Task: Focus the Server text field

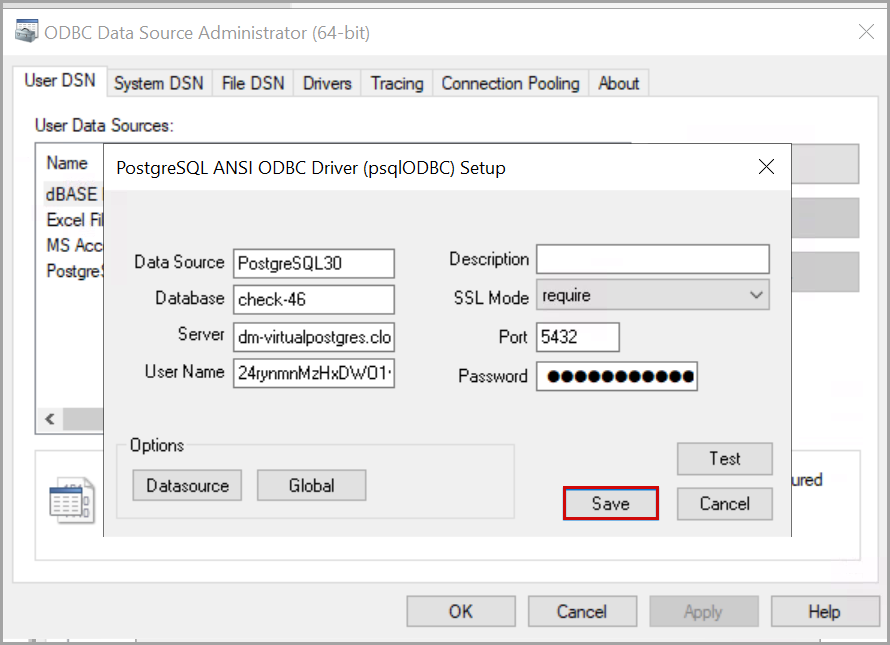Action: pos(313,336)
